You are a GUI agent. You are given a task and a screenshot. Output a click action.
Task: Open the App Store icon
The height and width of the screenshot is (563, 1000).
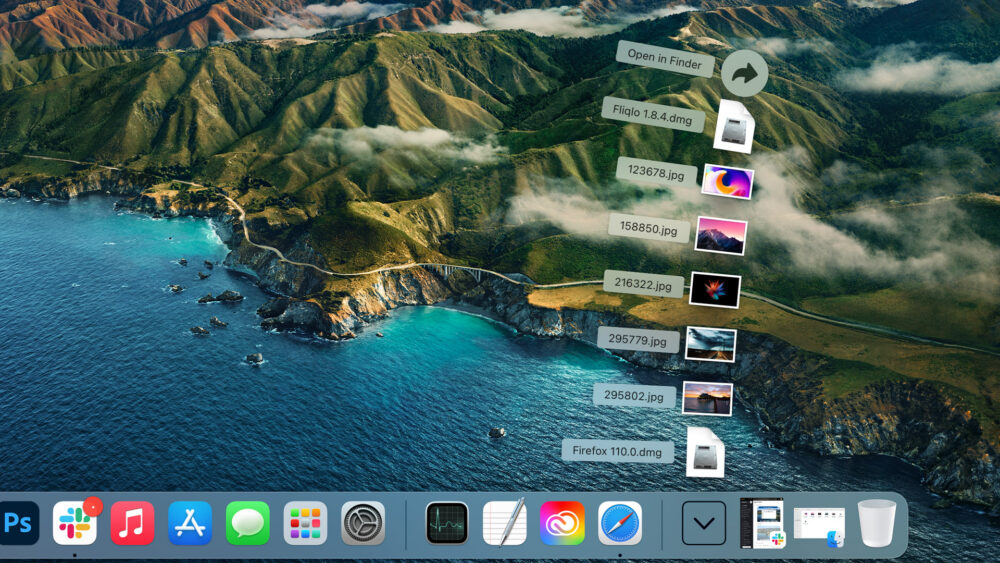pyautogui.click(x=190, y=523)
